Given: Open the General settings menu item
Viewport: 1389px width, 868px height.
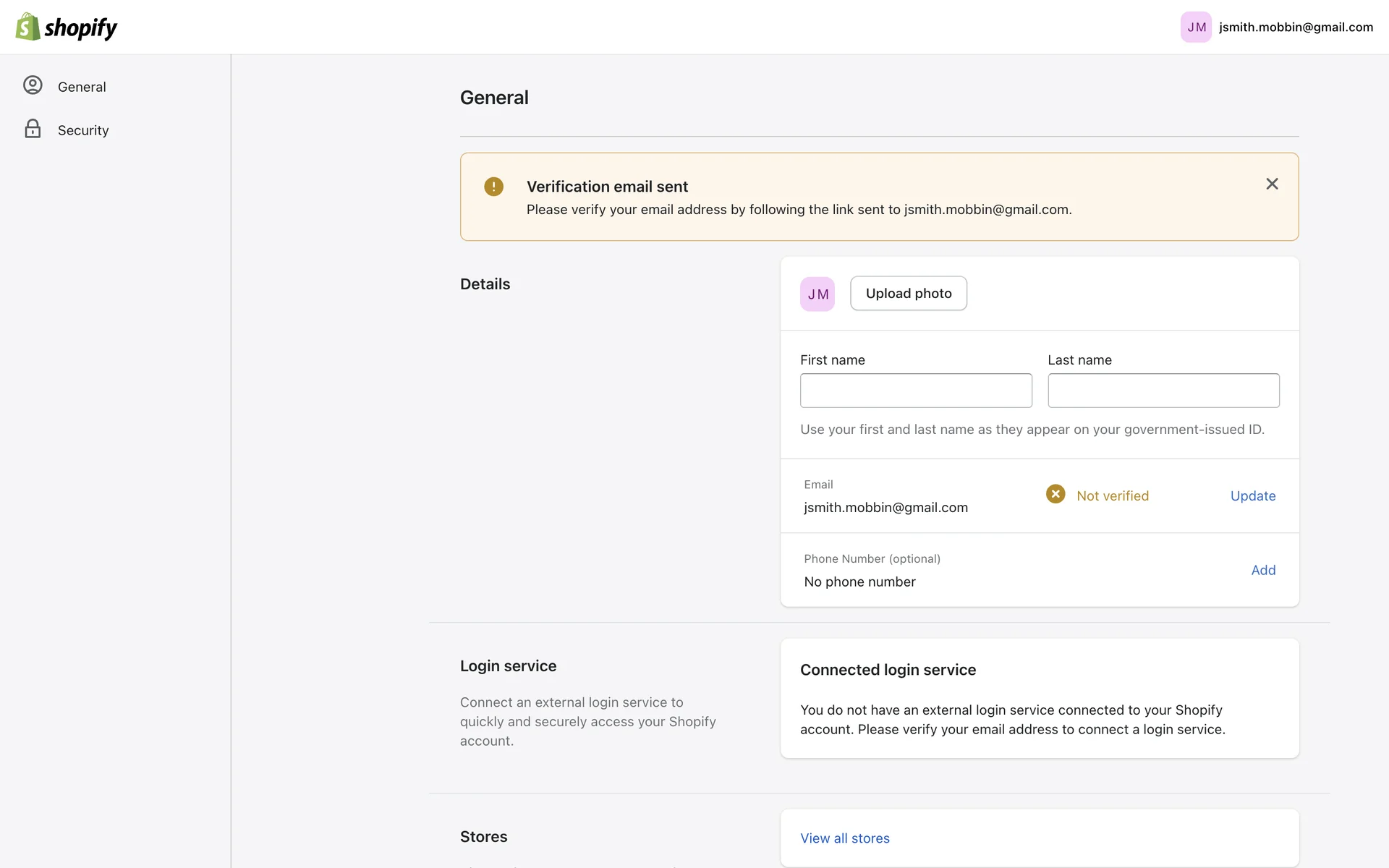Looking at the screenshot, I should click(x=82, y=87).
